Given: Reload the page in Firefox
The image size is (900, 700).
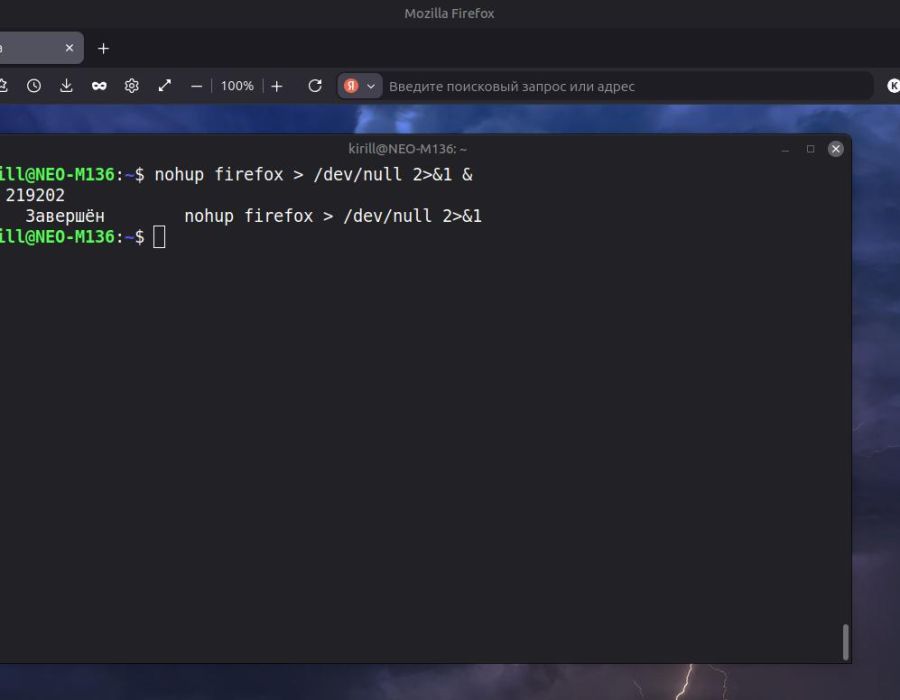Looking at the screenshot, I should pyautogui.click(x=315, y=86).
